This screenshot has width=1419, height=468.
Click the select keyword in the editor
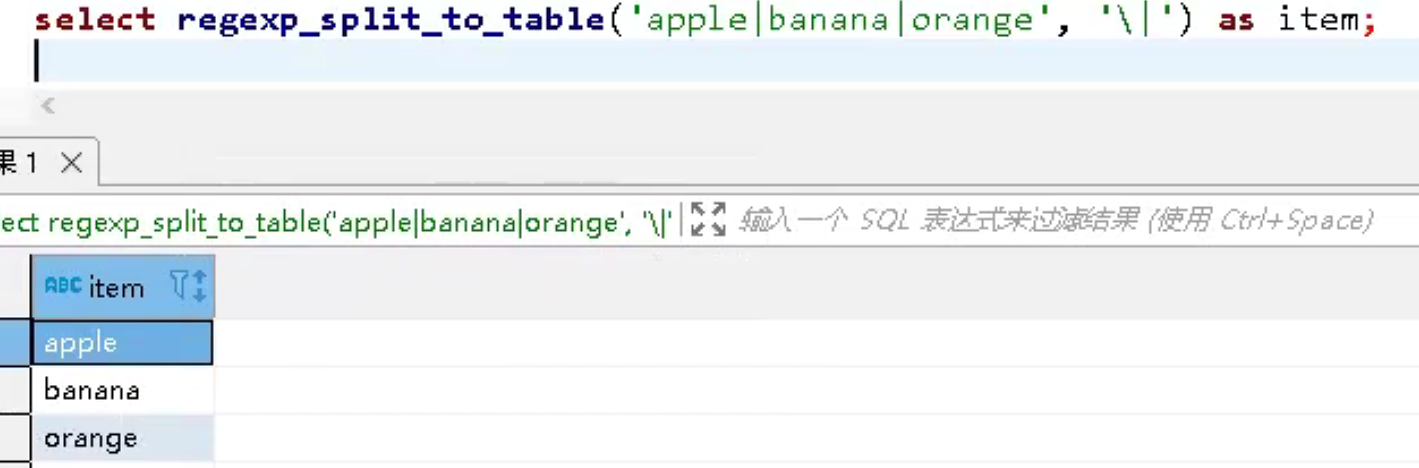(x=95, y=20)
